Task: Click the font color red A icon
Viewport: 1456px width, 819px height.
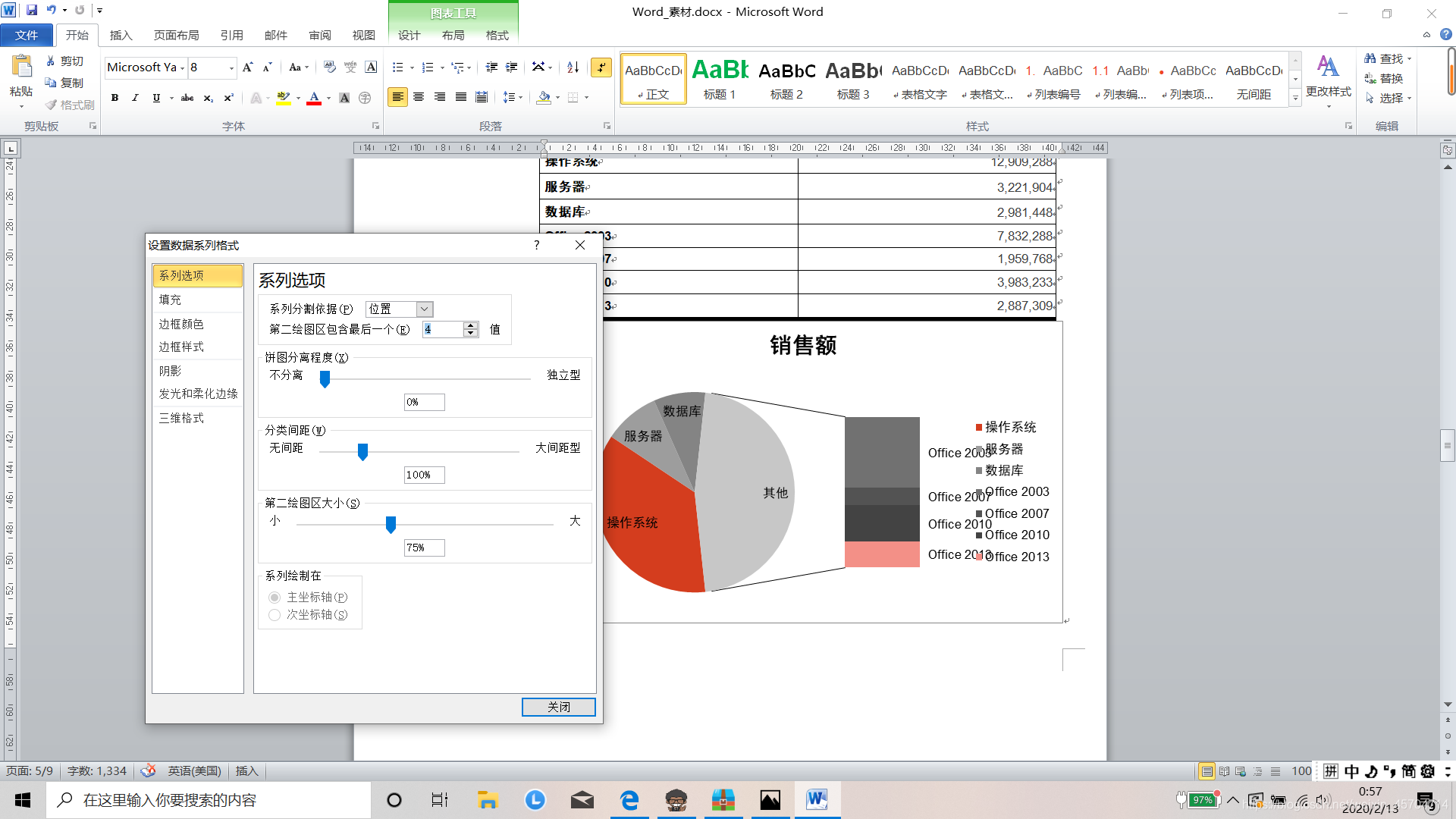Action: click(313, 98)
